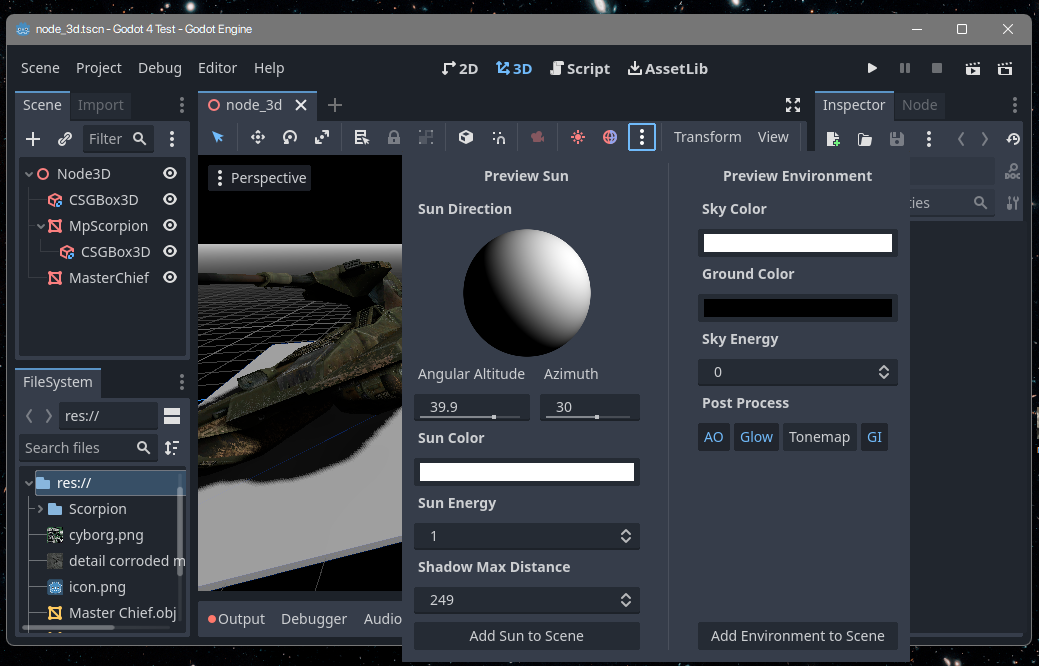Toggle FileSystem split mode icon

pos(172,416)
